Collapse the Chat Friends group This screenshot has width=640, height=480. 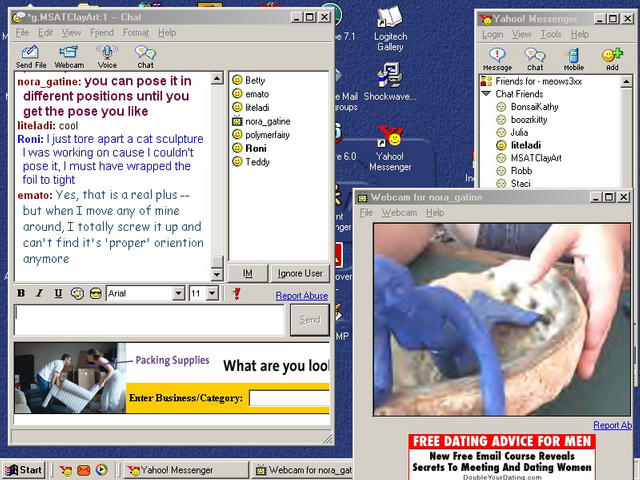[486, 94]
